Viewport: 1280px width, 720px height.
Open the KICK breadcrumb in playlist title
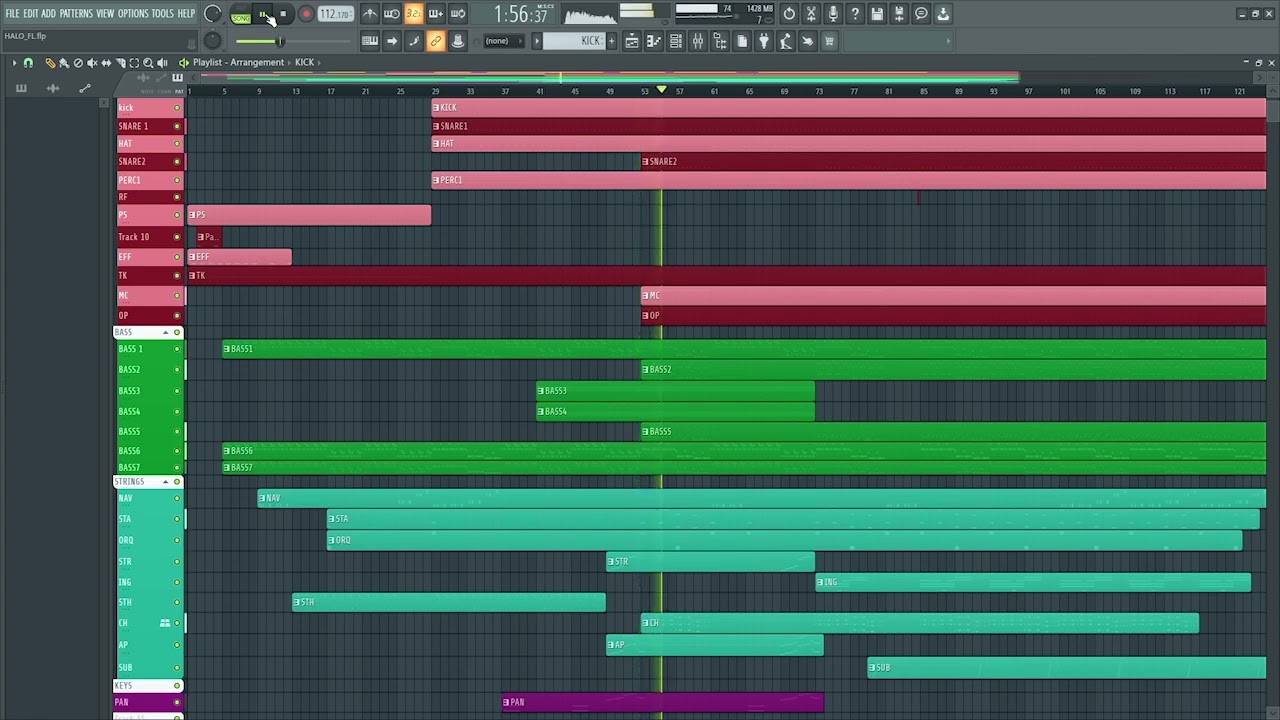(304, 62)
